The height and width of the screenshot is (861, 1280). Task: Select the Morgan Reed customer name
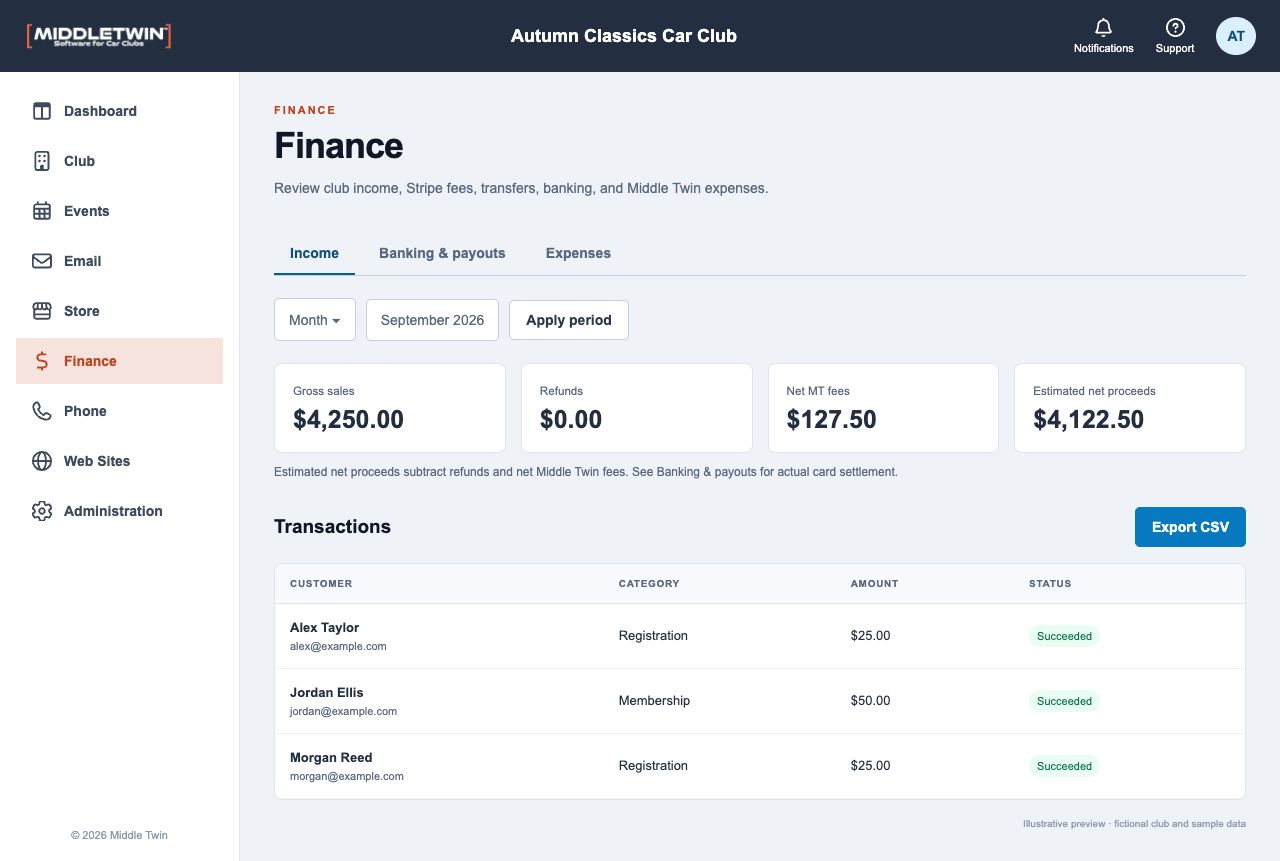[x=331, y=758]
